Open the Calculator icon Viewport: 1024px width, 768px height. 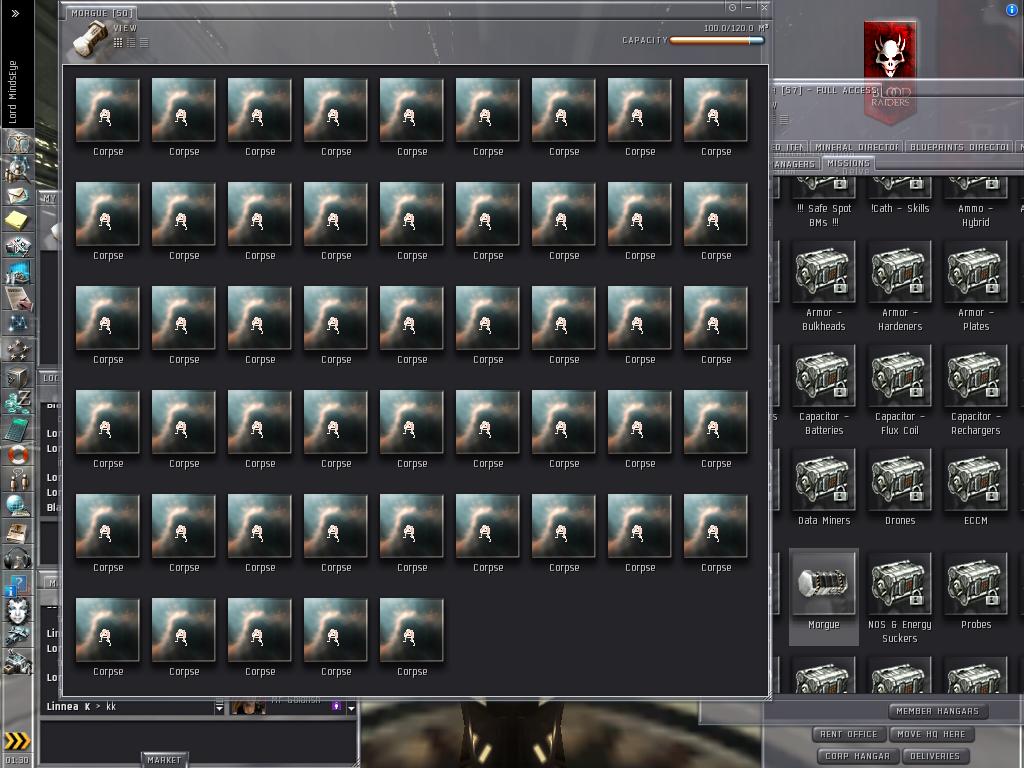pyautogui.click(x=18, y=427)
